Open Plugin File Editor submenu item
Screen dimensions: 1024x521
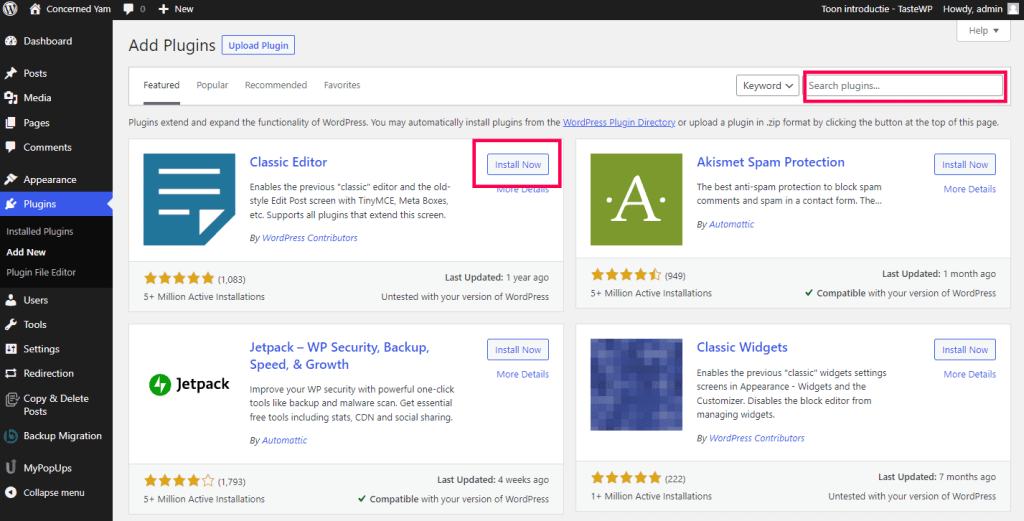click(41, 272)
